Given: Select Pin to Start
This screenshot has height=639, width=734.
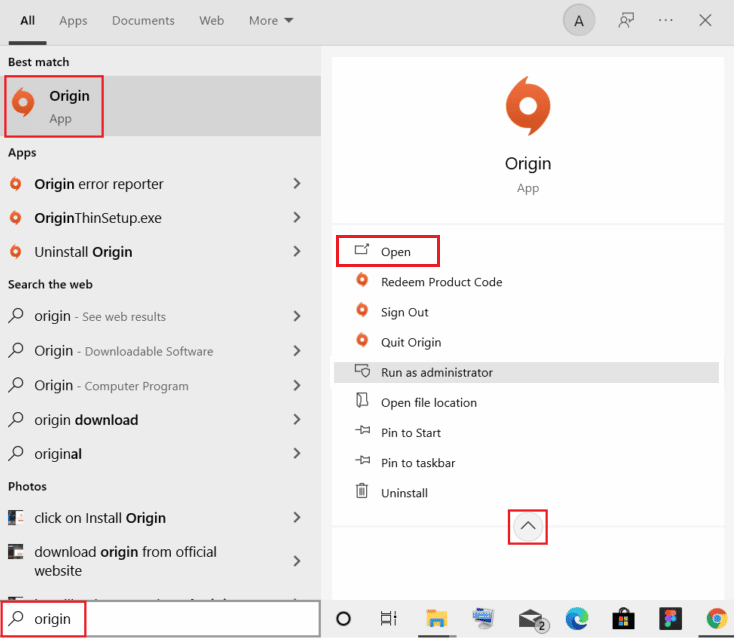Looking at the screenshot, I should point(411,433).
